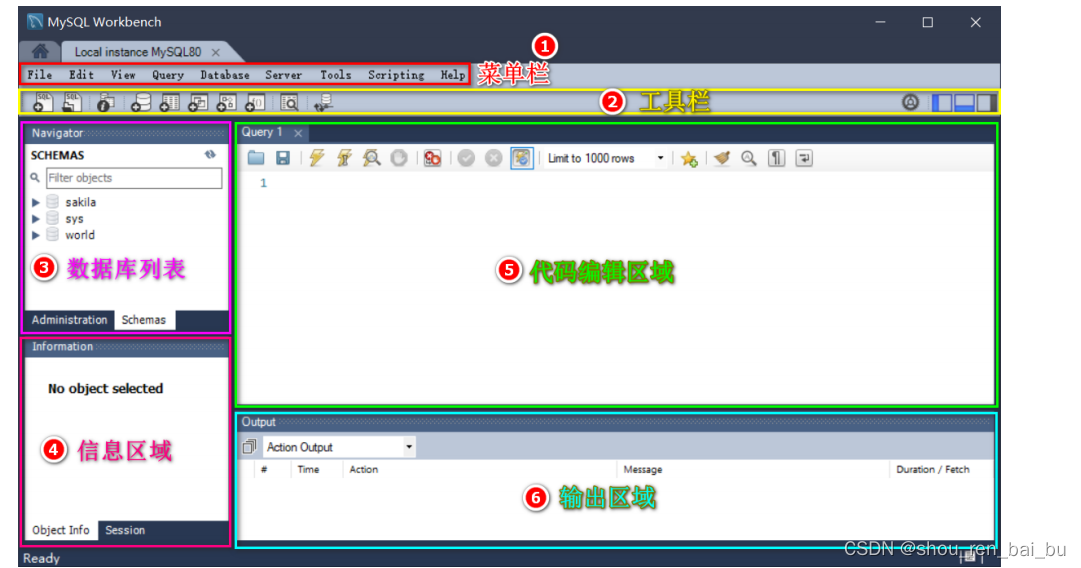
Task: Switch to Session tab
Action: 125,530
